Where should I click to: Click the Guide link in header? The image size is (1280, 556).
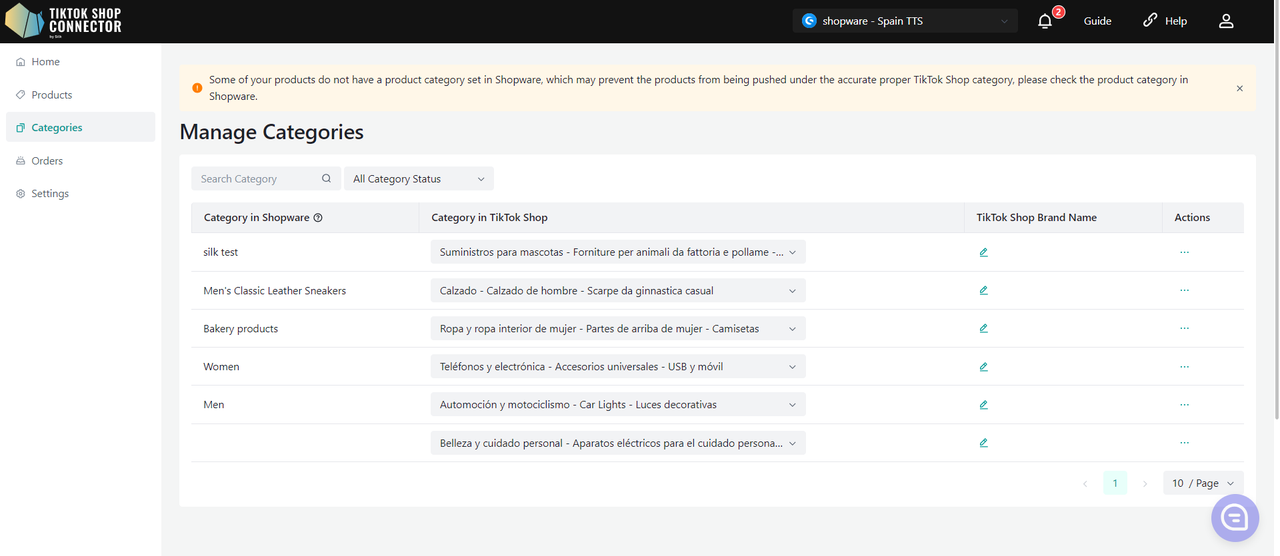point(1097,21)
